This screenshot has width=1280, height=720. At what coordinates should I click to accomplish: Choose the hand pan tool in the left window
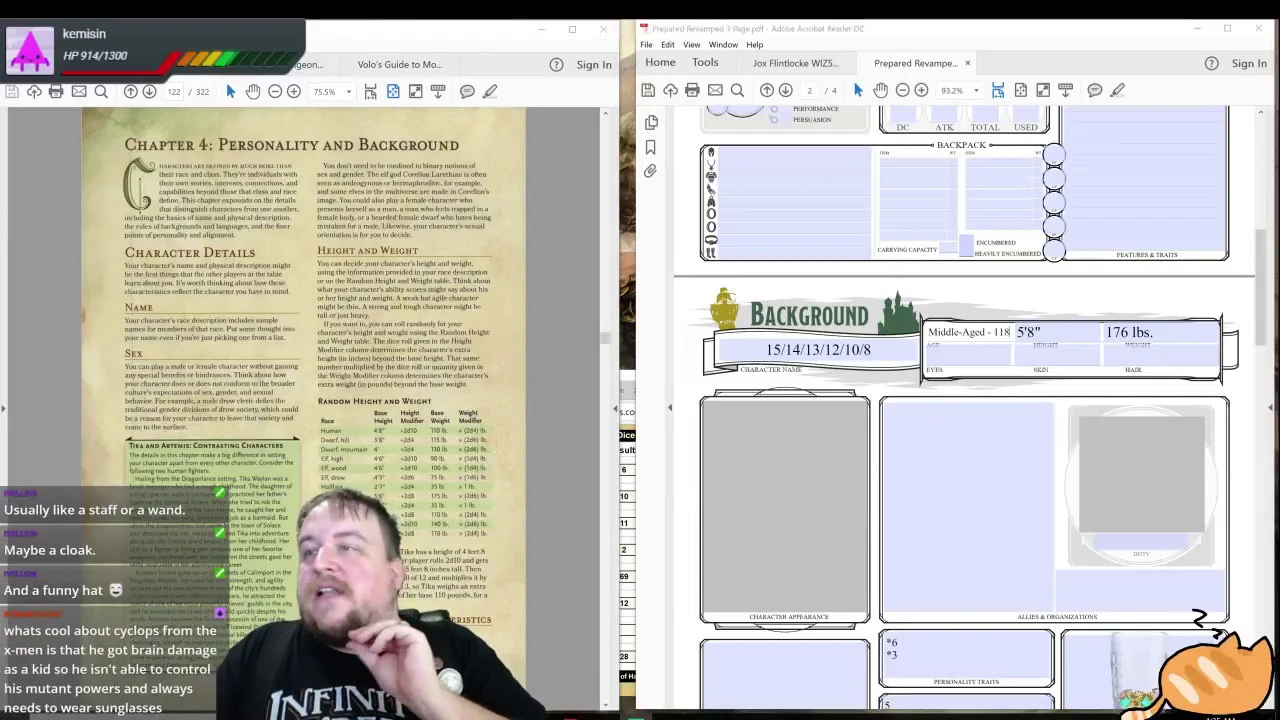[x=253, y=91]
